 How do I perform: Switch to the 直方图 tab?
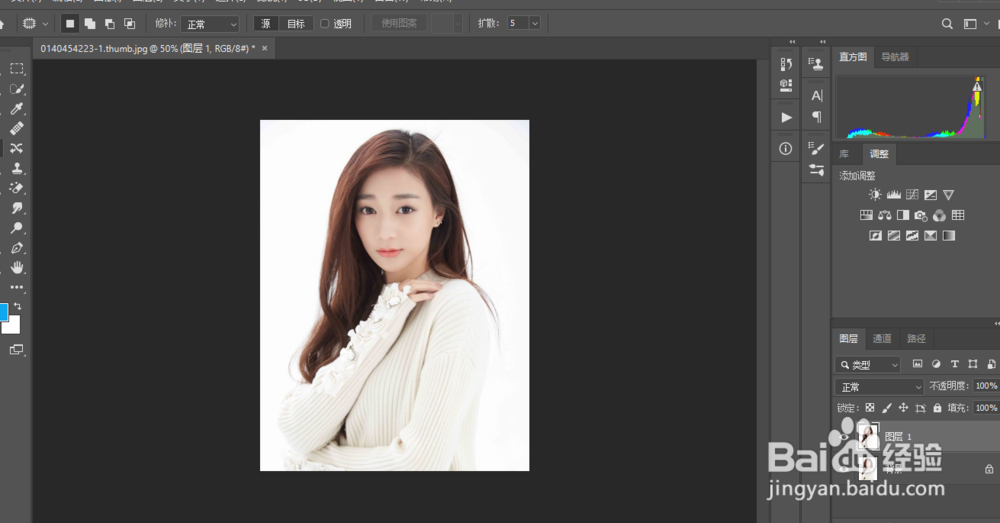point(853,57)
